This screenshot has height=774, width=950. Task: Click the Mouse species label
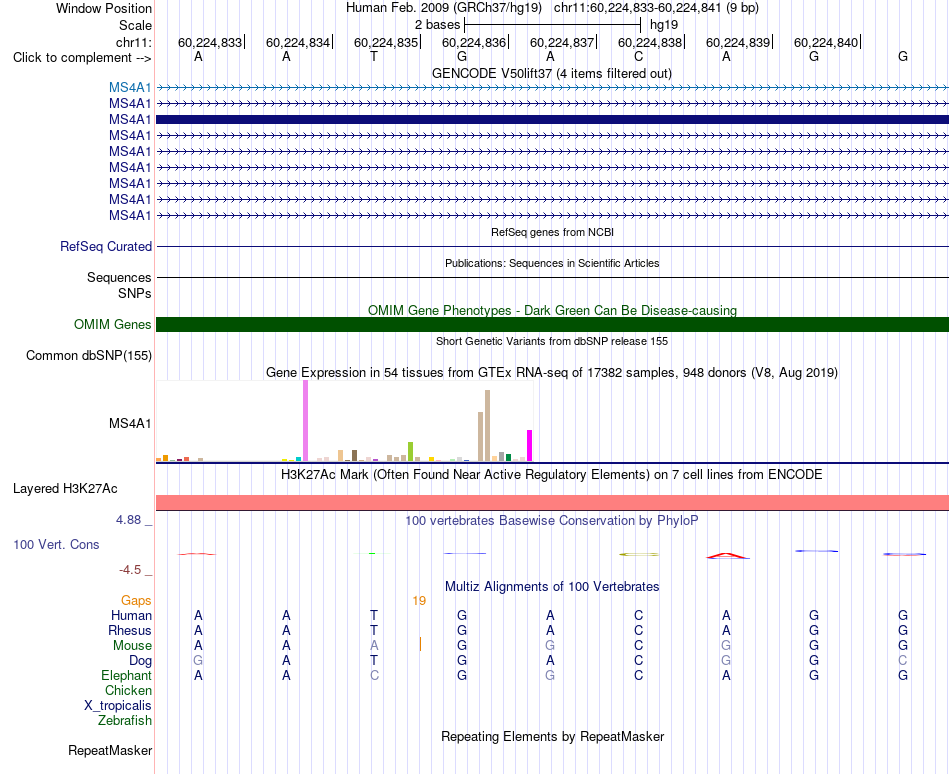[x=132, y=646]
